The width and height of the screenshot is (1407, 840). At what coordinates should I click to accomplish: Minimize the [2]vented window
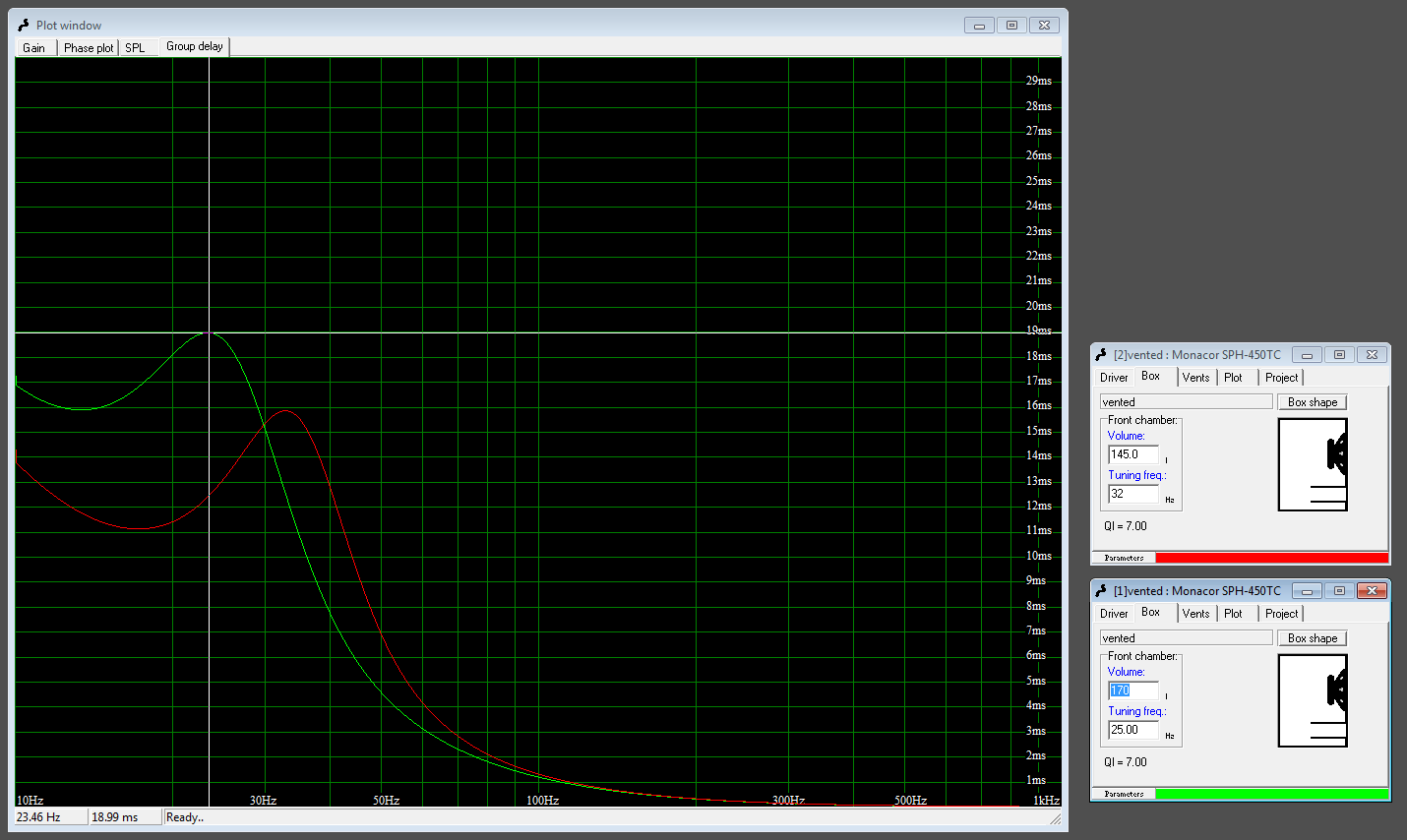click(x=1307, y=354)
